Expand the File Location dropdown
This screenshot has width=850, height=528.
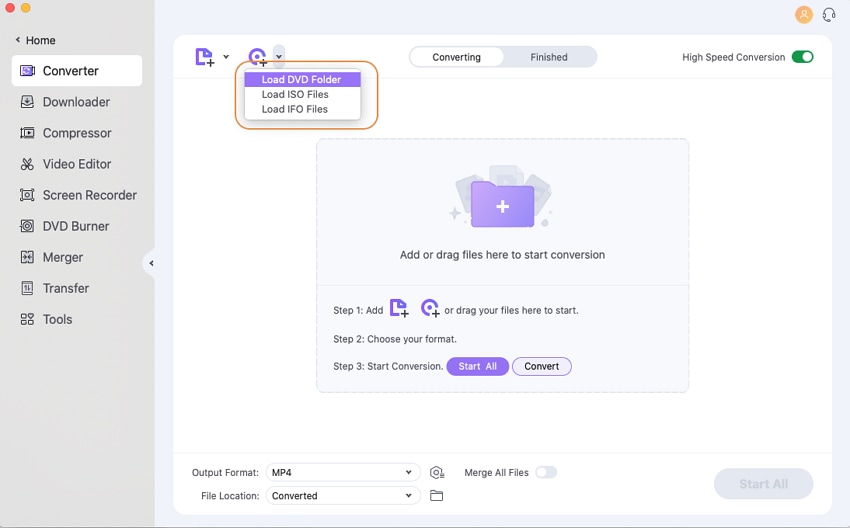(341, 496)
